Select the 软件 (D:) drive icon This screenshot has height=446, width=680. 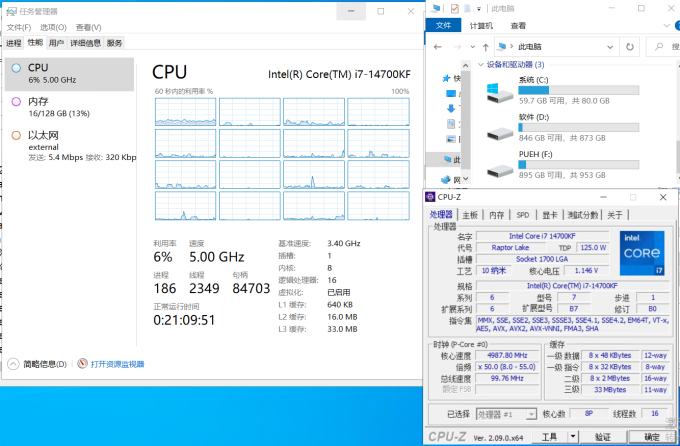point(500,134)
